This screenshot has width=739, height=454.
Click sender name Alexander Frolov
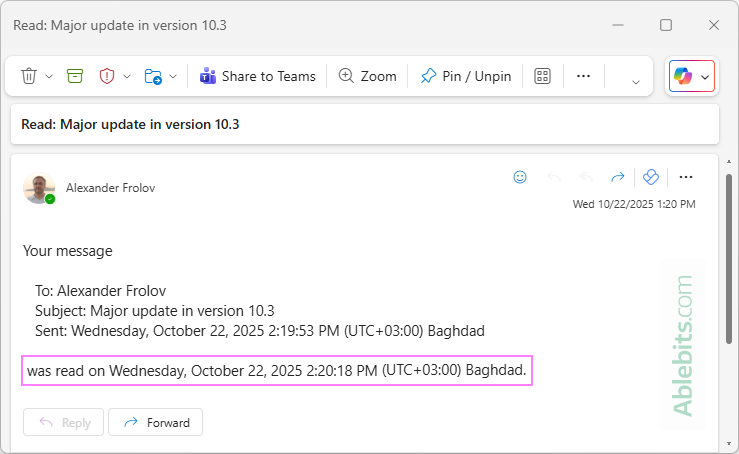110,188
